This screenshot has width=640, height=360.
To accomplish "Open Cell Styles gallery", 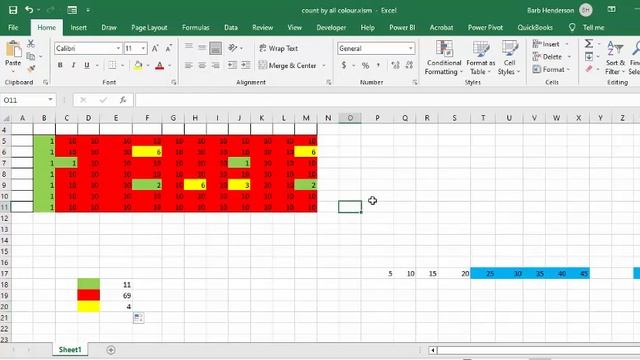I will (x=509, y=58).
